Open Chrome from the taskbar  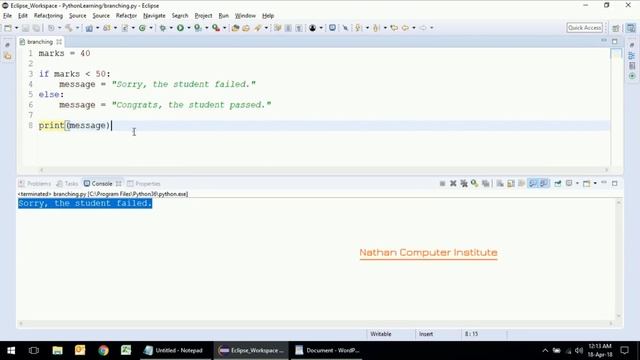103,350
